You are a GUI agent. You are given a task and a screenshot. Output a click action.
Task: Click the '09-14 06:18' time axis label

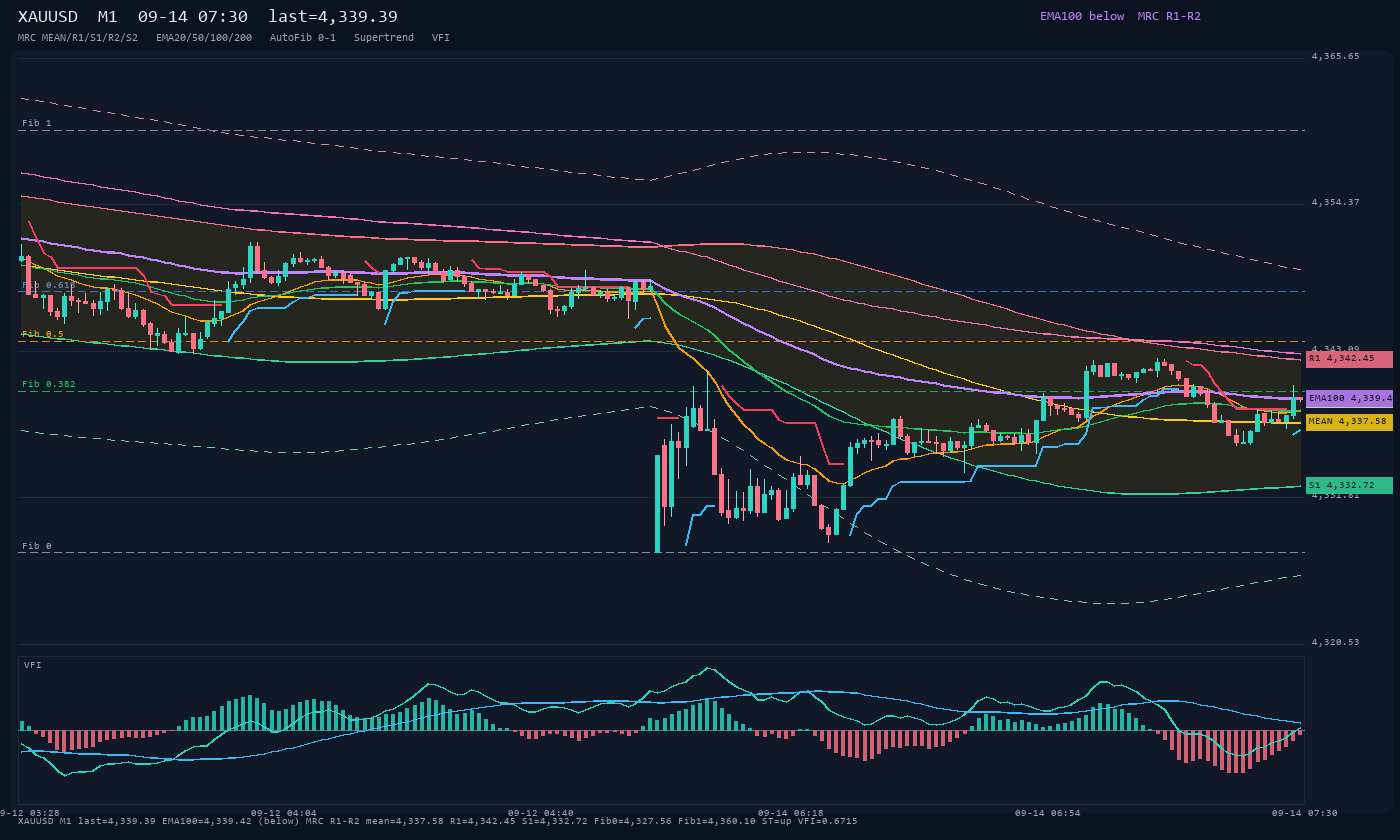791,813
